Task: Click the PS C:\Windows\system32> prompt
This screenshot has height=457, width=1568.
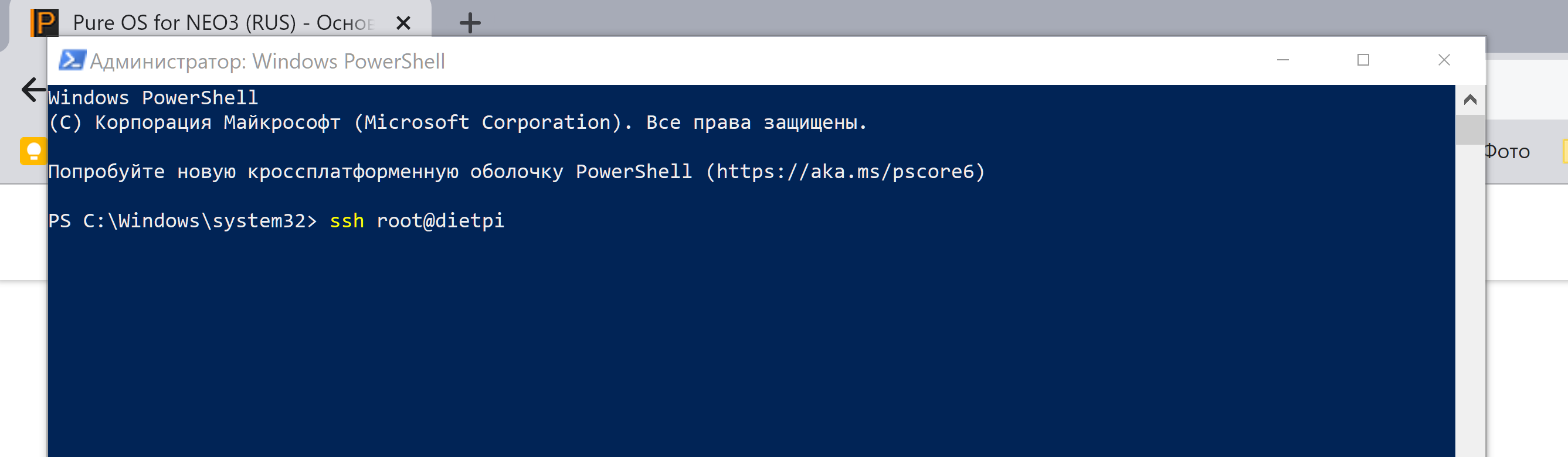Action: [x=182, y=220]
